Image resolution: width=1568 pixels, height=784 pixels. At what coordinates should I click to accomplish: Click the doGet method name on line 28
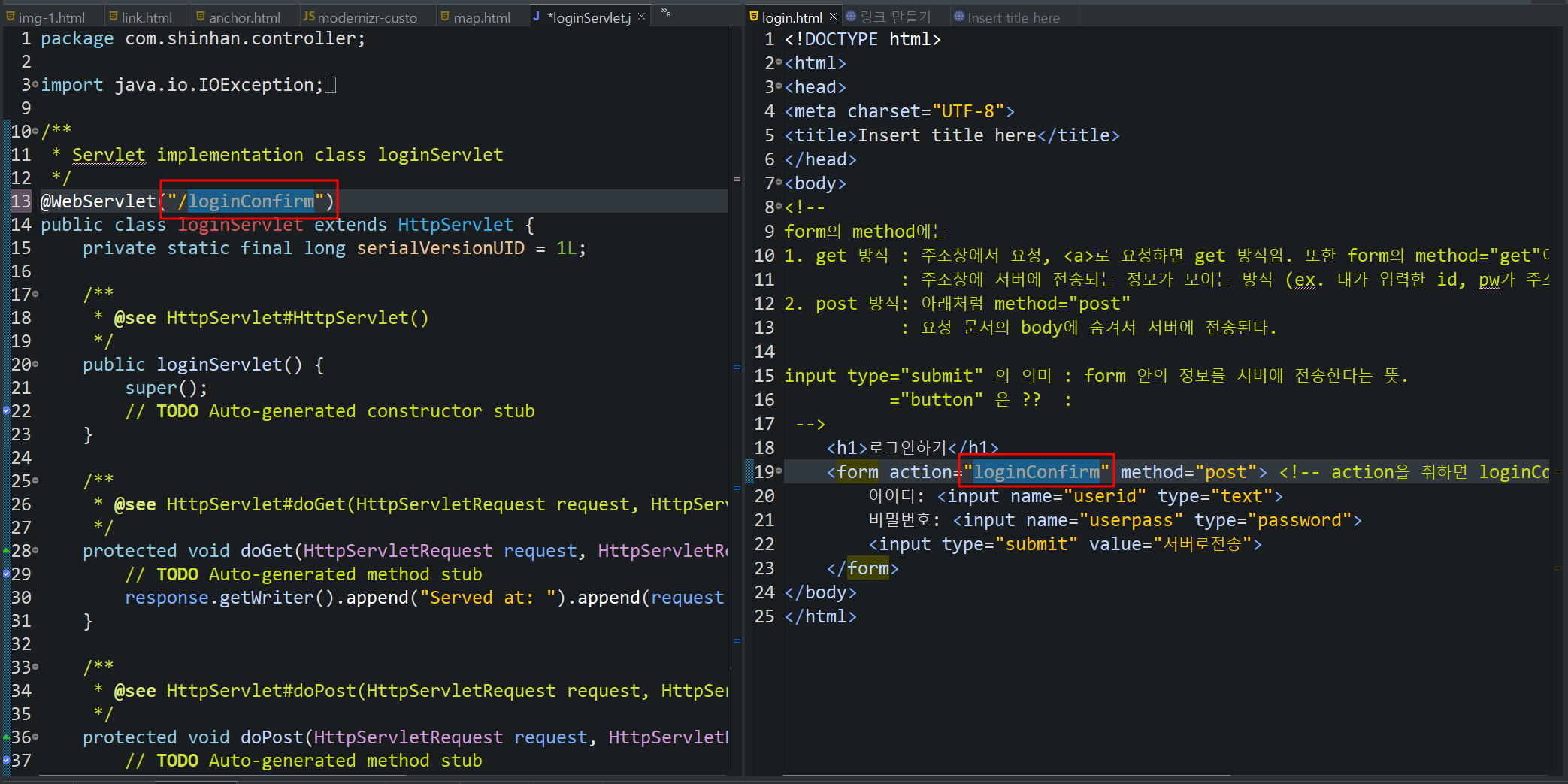pyautogui.click(x=266, y=551)
